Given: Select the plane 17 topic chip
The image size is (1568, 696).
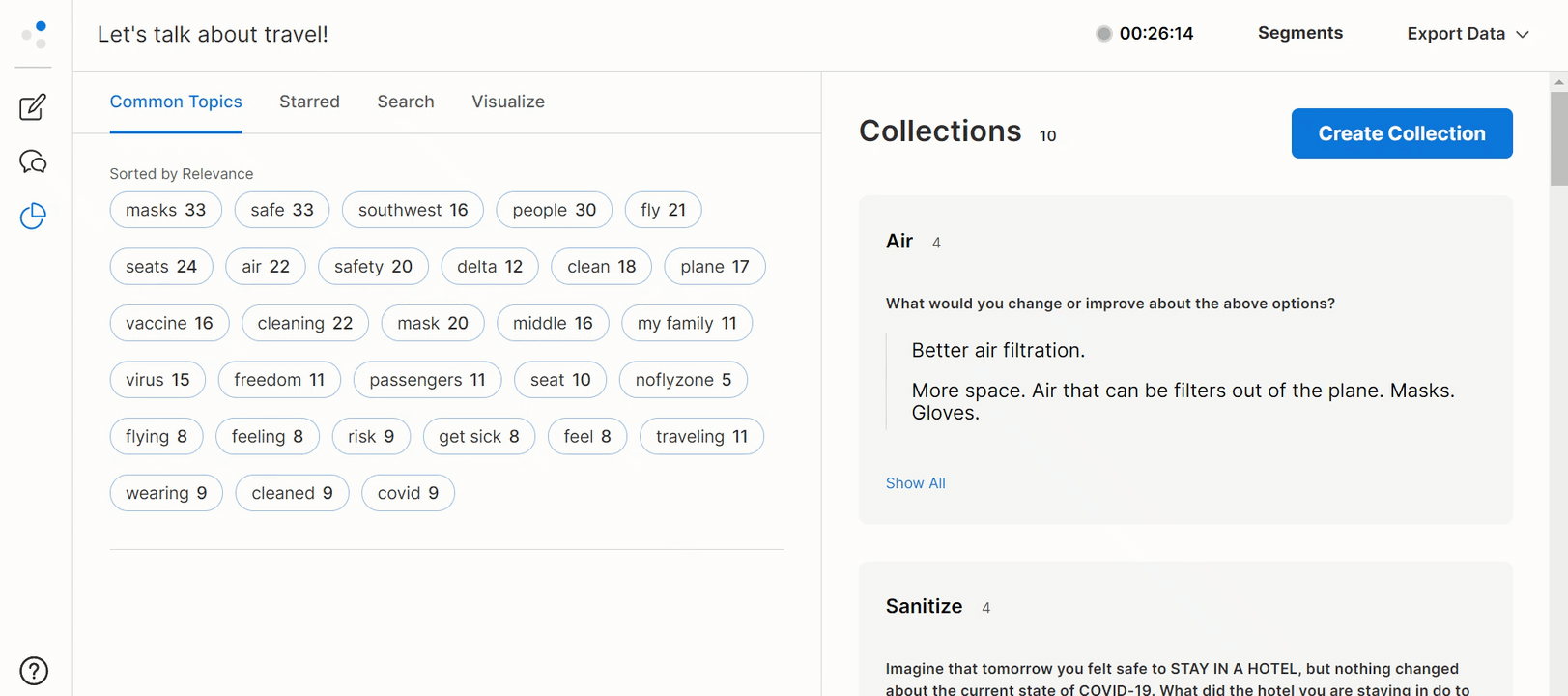Looking at the screenshot, I should [x=715, y=267].
